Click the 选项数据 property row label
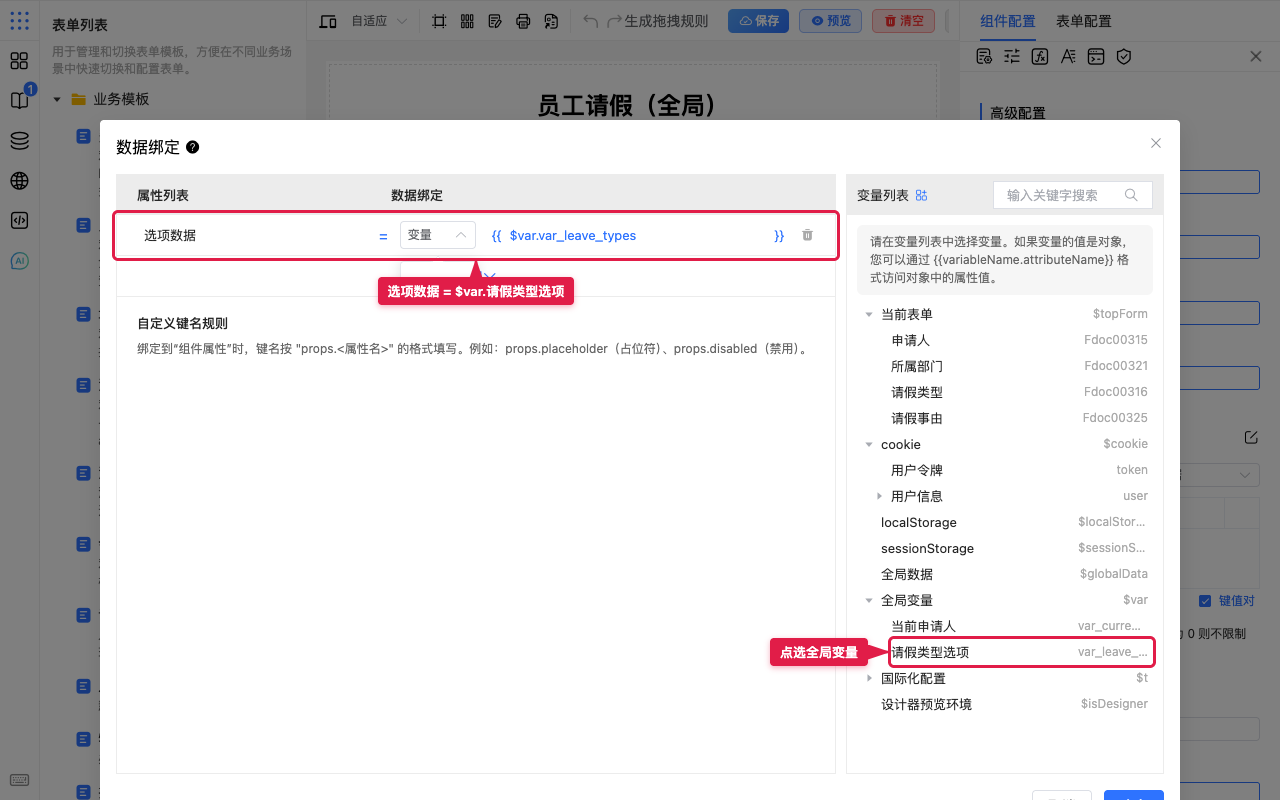This screenshot has height=800, width=1280. point(170,235)
